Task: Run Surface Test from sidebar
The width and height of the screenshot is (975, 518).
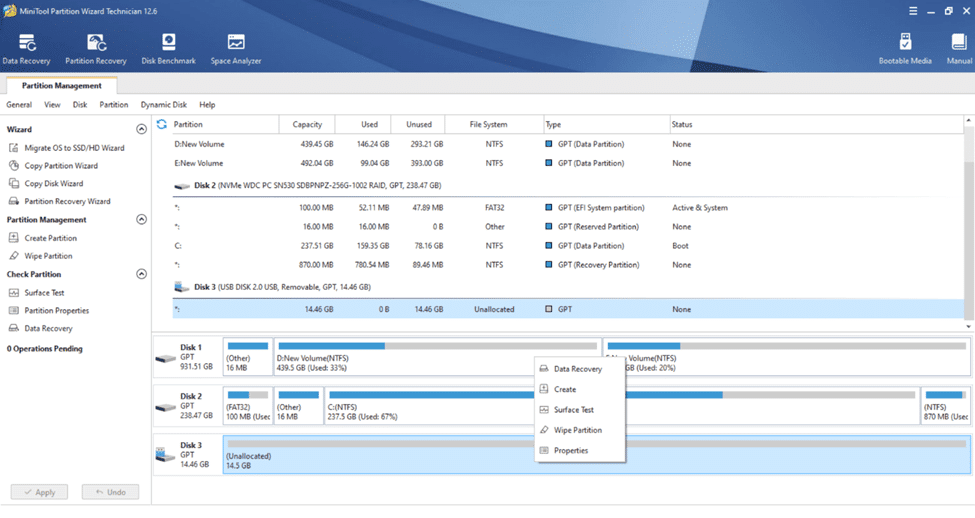Action: (37, 293)
